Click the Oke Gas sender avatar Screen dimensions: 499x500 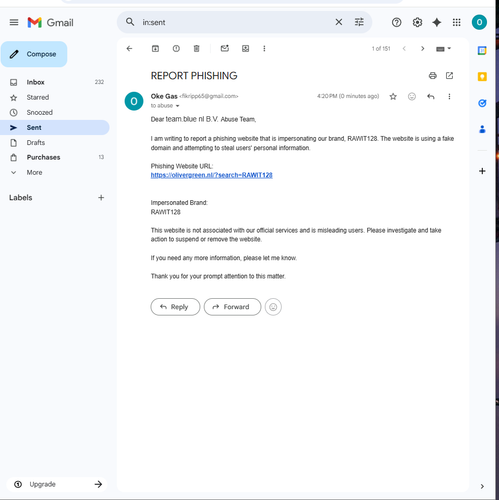134,101
